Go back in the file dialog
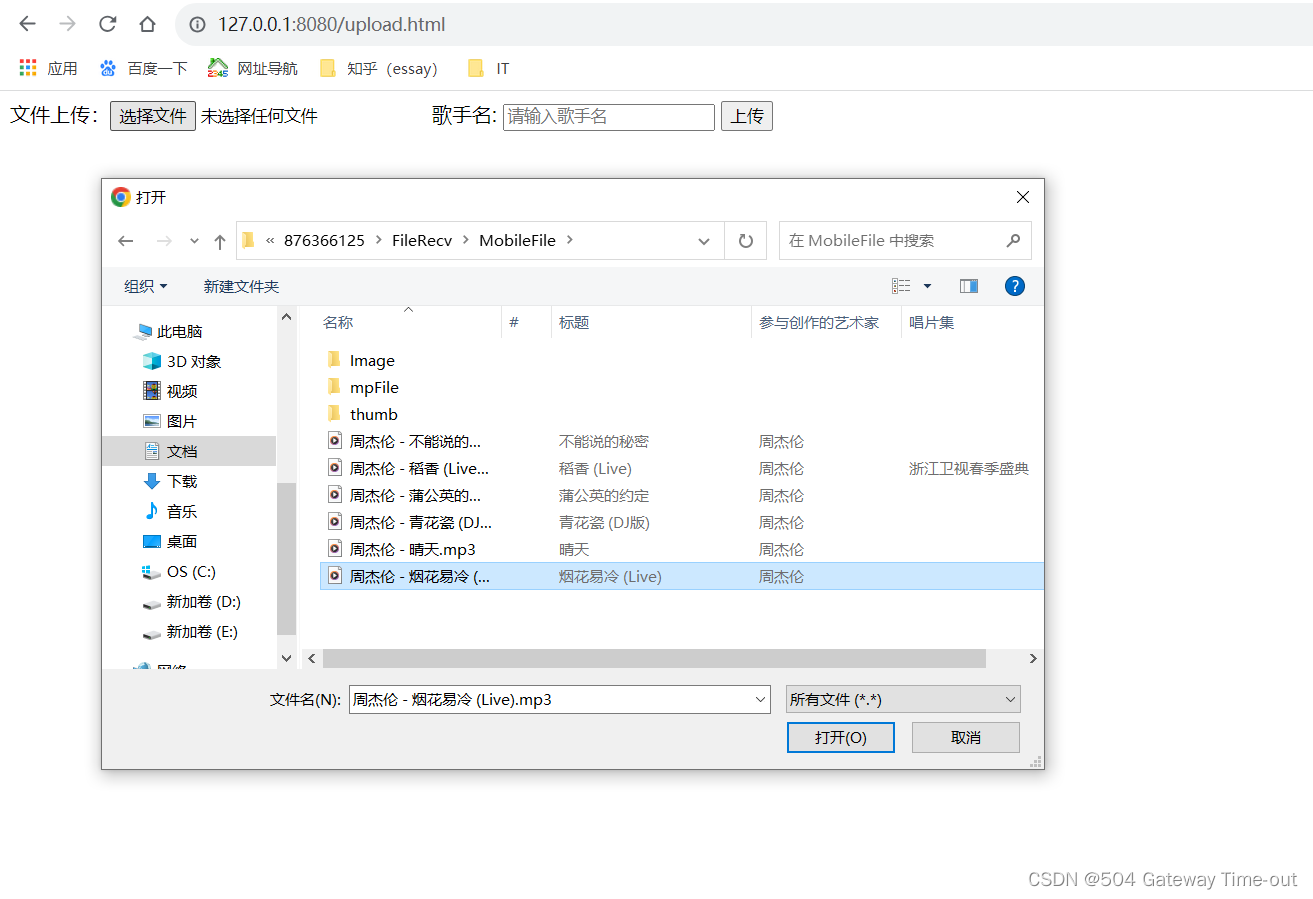Image resolution: width=1313 pixels, height=899 pixels. [x=126, y=241]
